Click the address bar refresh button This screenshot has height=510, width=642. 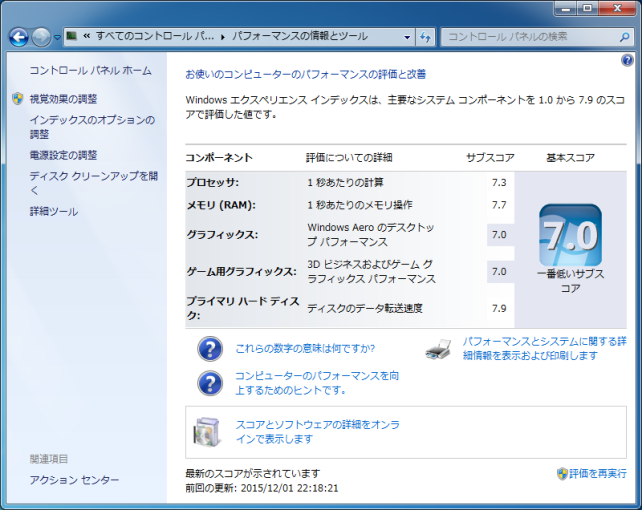[425, 37]
